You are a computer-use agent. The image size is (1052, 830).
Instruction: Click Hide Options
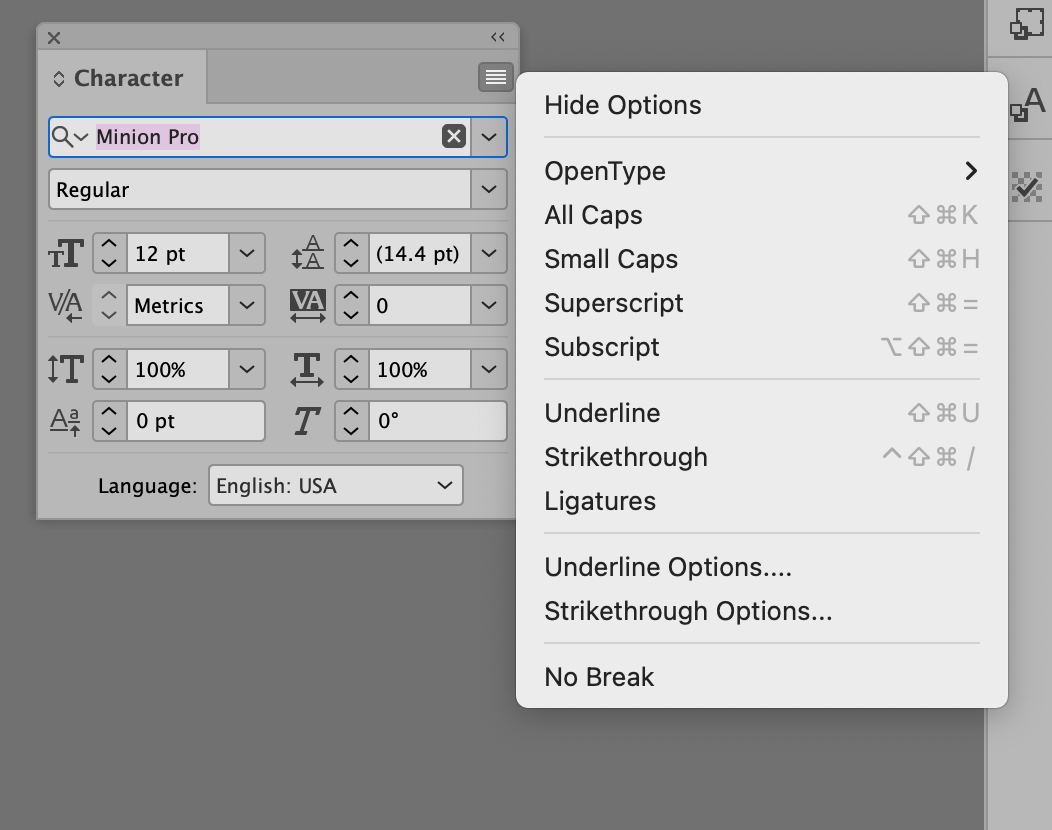point(622,105)
